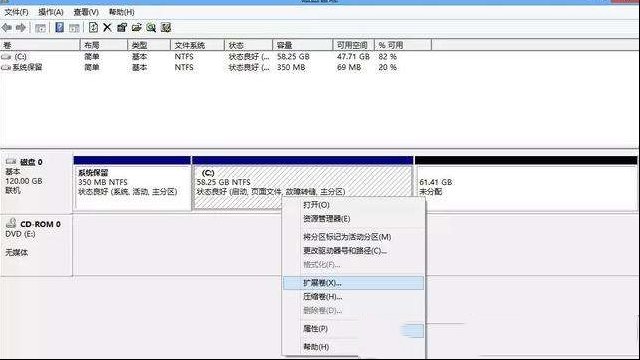
Task: Sort by the 容量 column header
Action: pos(302,45)
